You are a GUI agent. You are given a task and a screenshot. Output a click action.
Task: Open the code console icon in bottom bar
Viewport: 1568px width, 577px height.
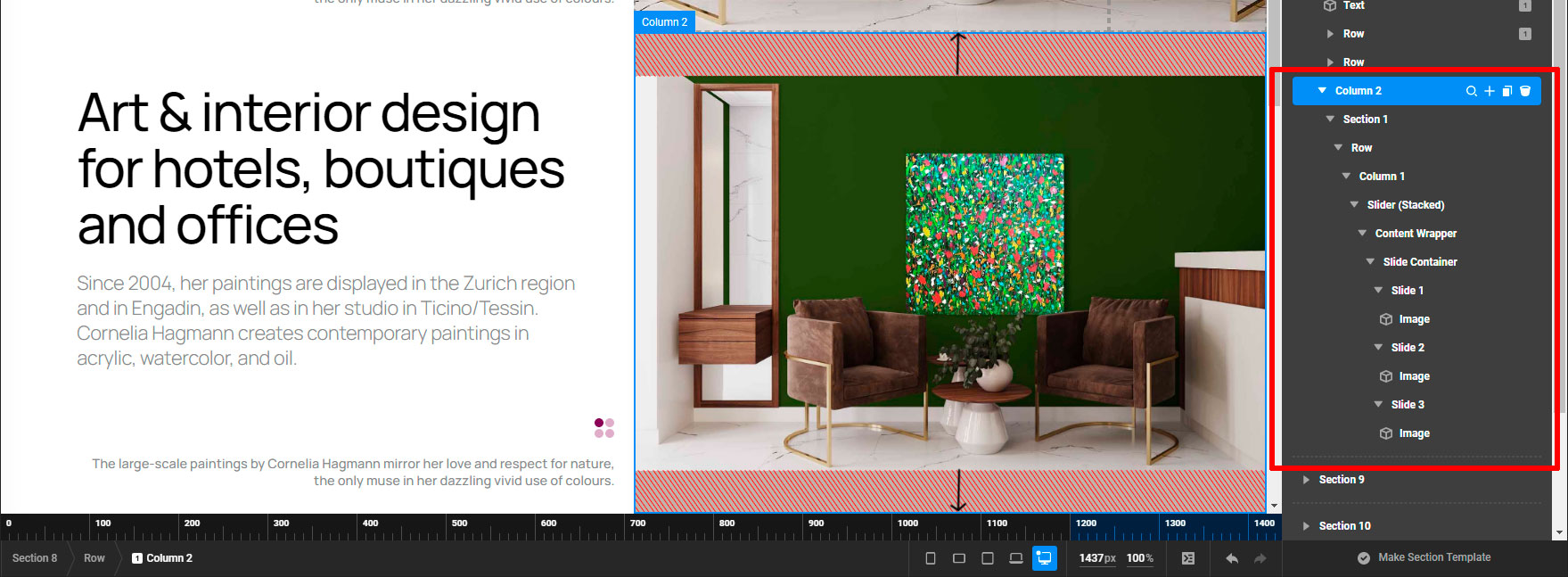1187,558
